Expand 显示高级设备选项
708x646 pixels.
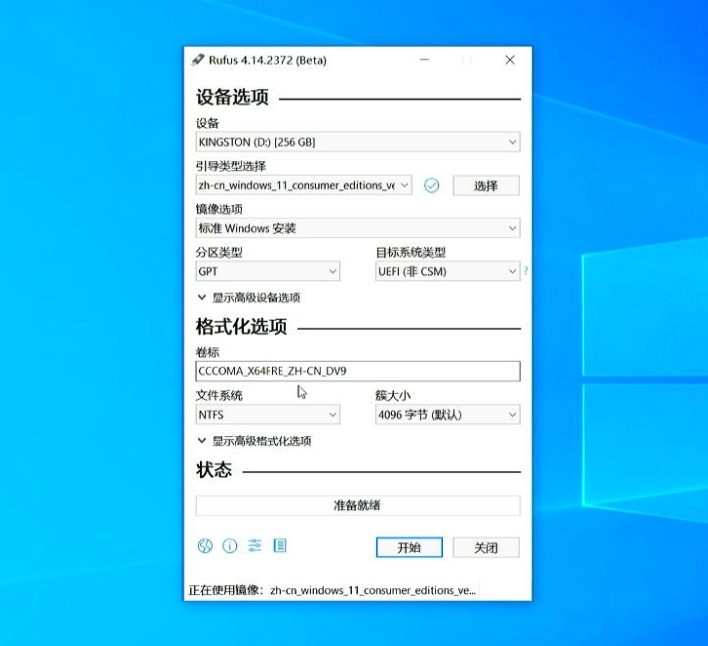coord(249,297)
